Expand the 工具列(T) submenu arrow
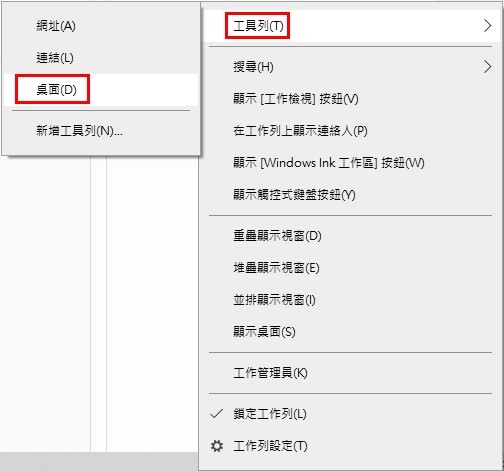 click(x=487, y=26)
